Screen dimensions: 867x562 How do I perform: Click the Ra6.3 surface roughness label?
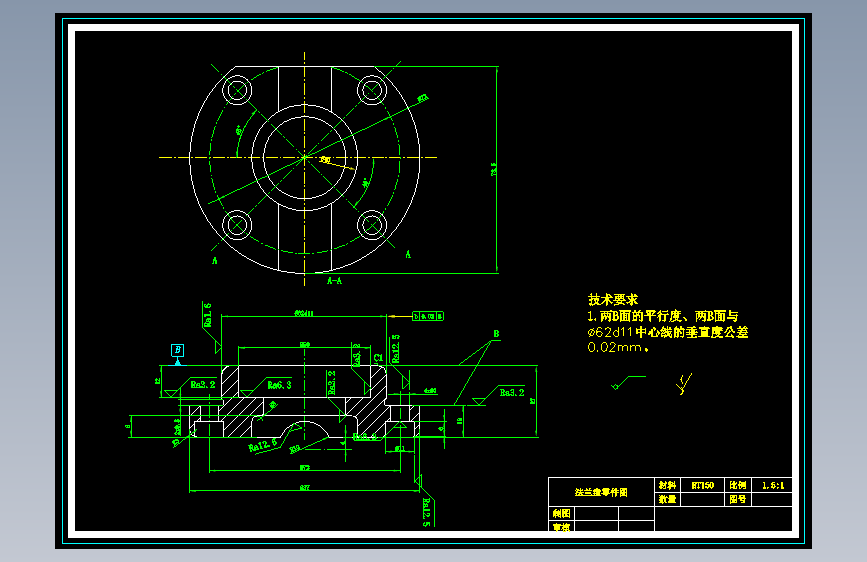(279, 384)
